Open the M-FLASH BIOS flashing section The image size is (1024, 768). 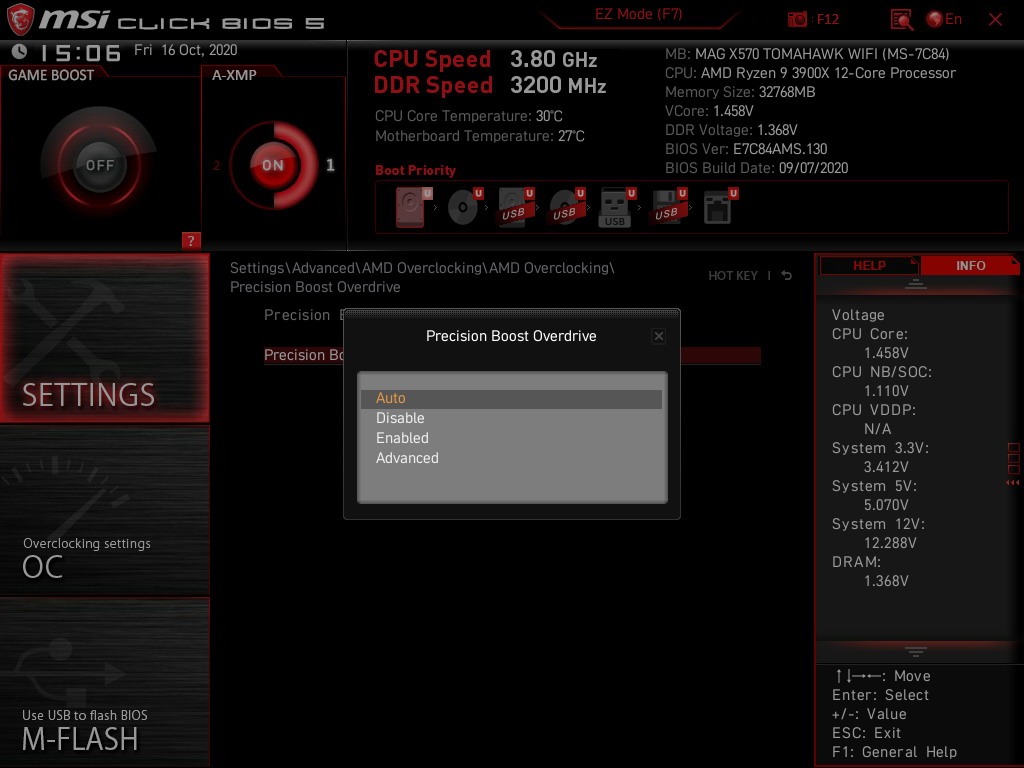click(104, 682)
